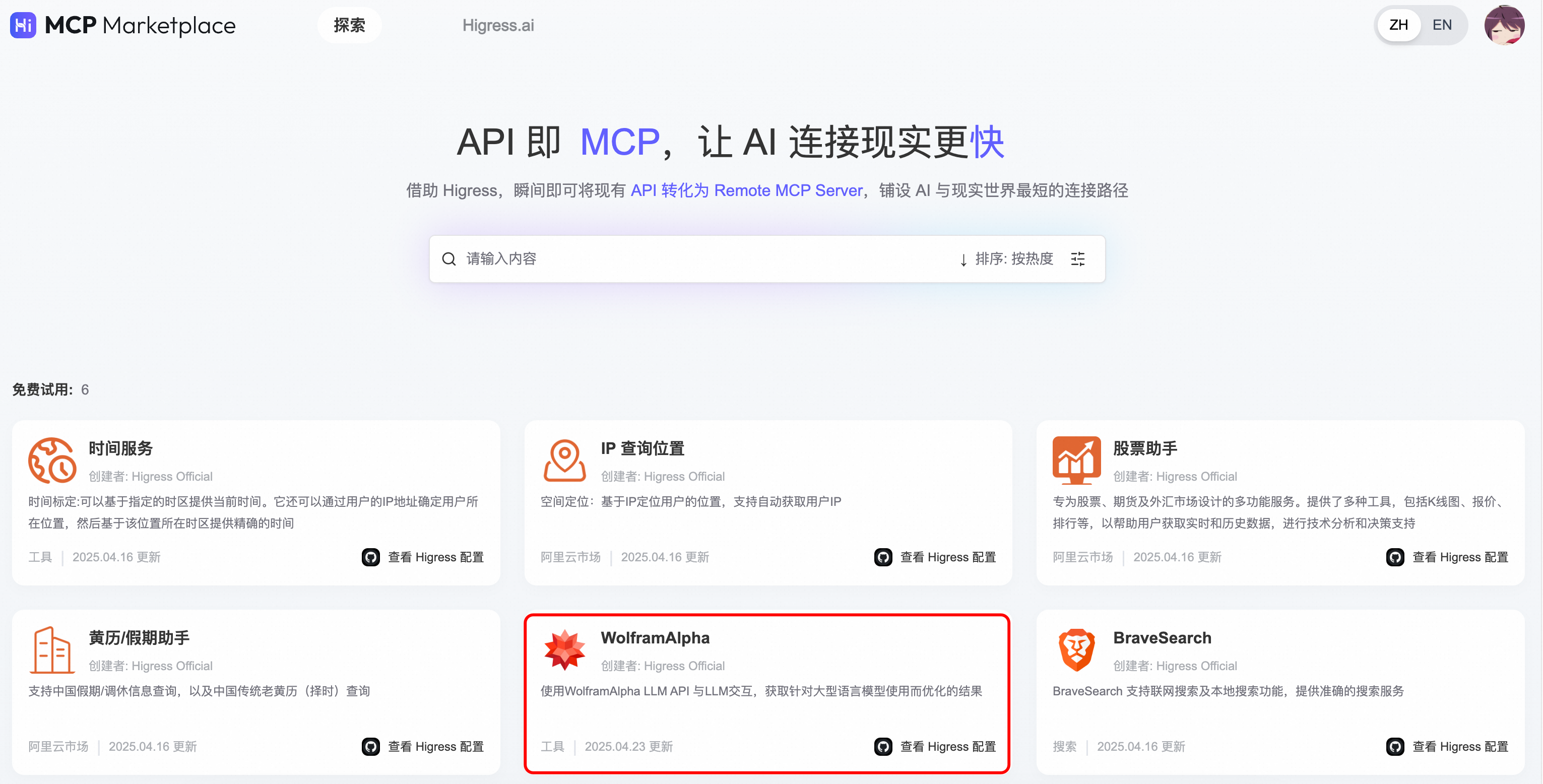Click the stock assistant chart icon
The image size is (1543, 784).
coord(1076,460)
